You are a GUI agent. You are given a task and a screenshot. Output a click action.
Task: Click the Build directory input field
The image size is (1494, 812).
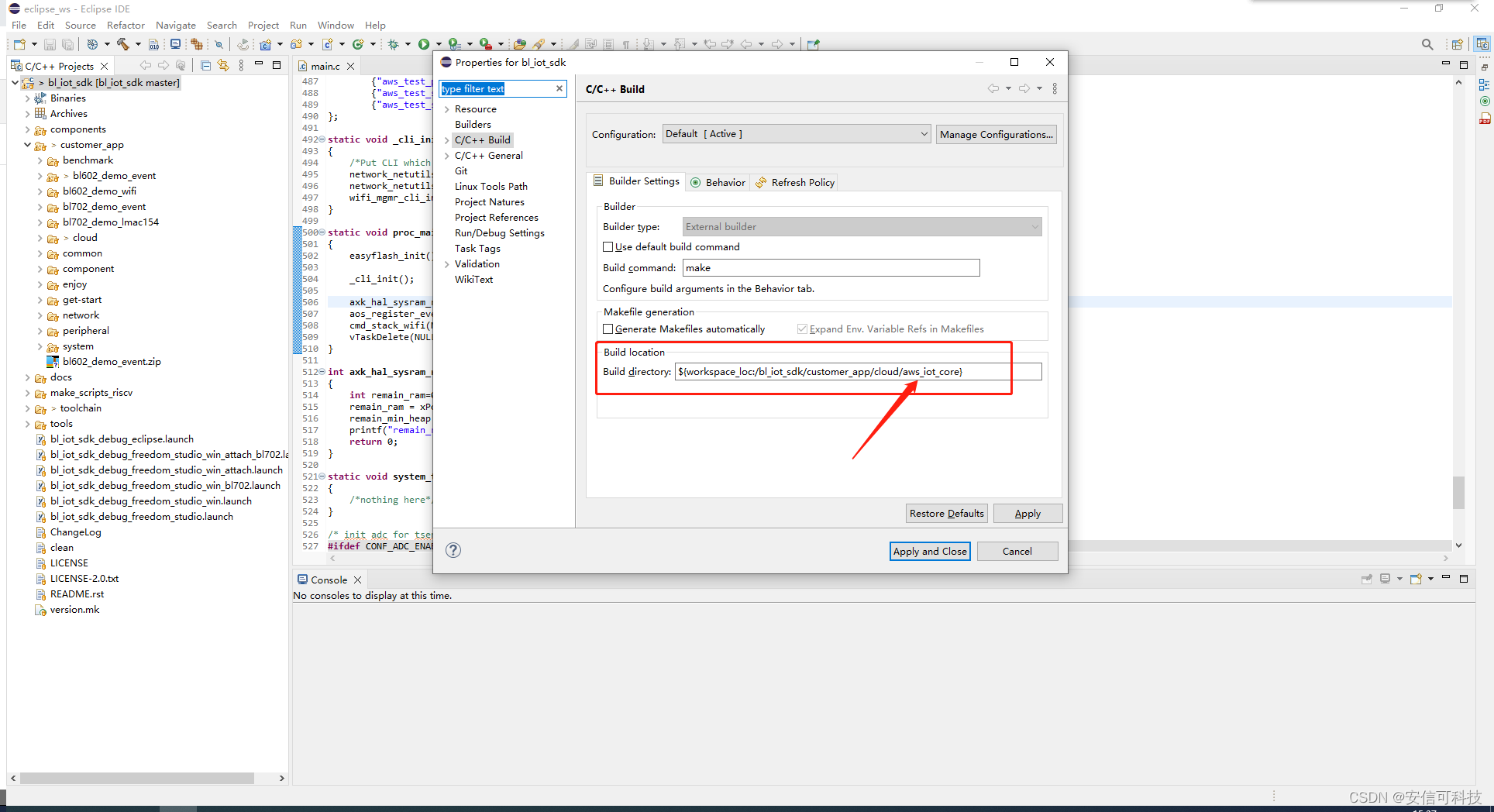pos(859,372)
